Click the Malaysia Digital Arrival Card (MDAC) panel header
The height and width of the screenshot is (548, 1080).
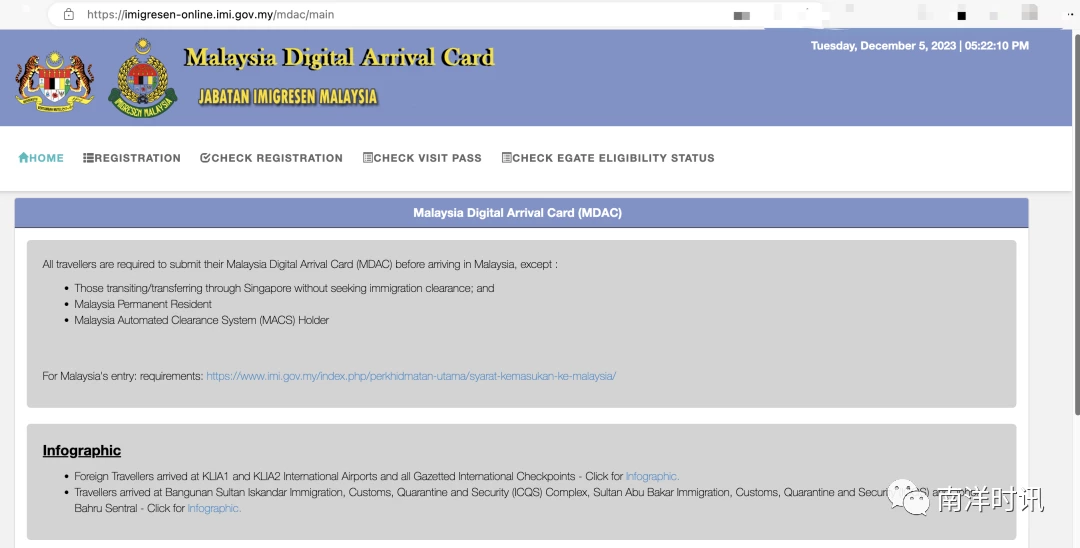(x=521, y=213)
